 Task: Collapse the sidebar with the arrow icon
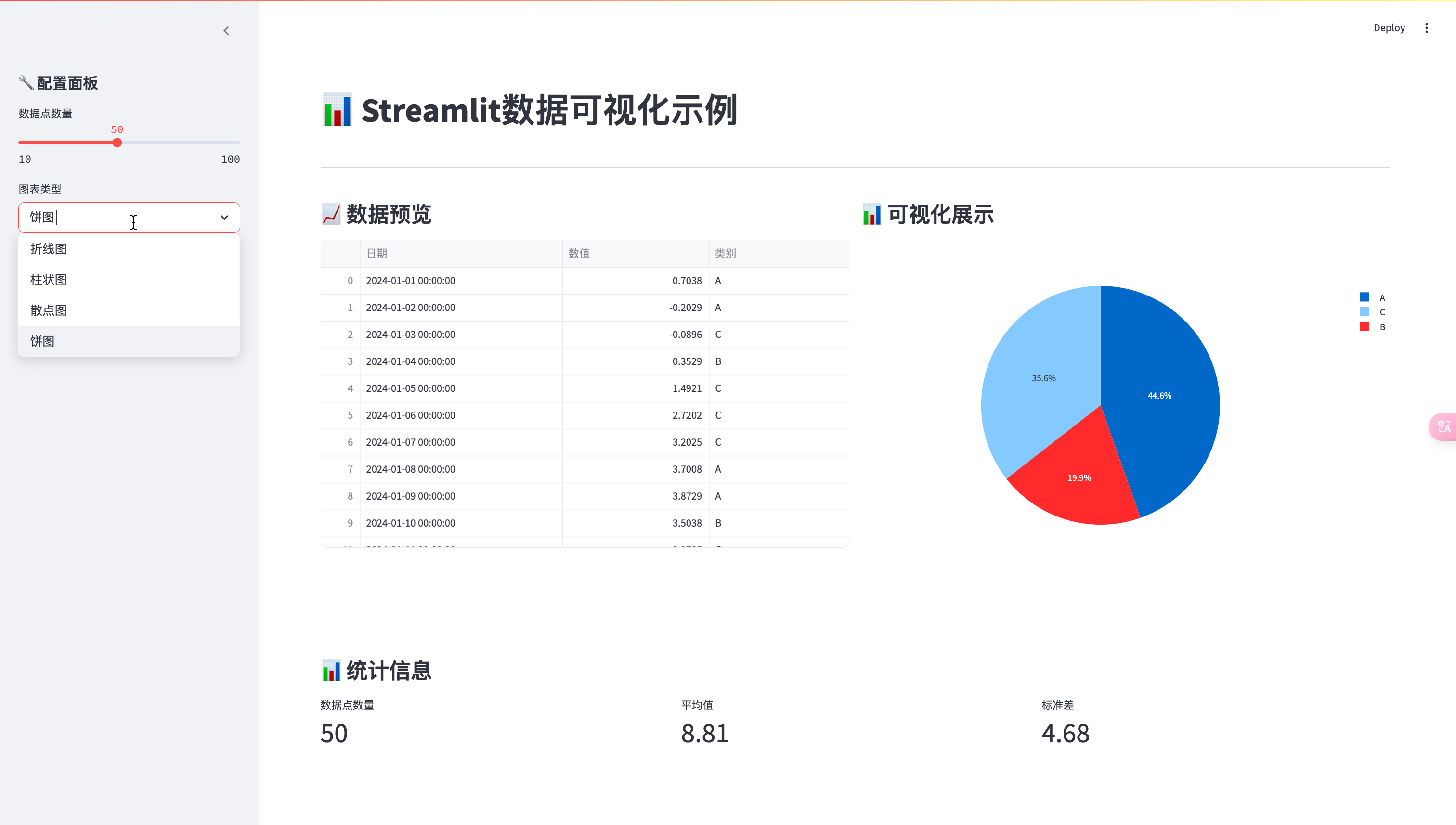[x=226, y=31]
